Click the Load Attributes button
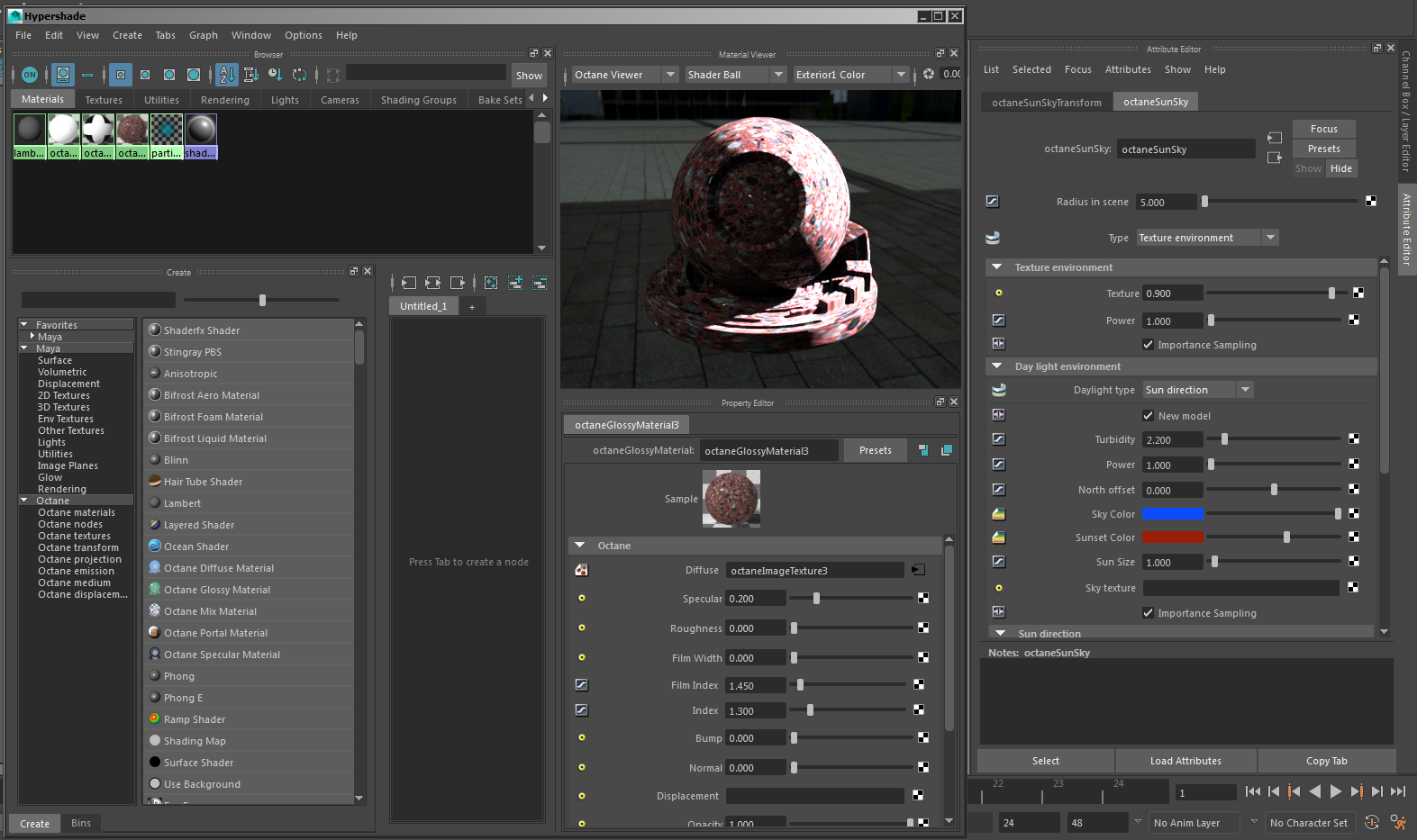The image size is (1417, 840). click(1185, 761)
